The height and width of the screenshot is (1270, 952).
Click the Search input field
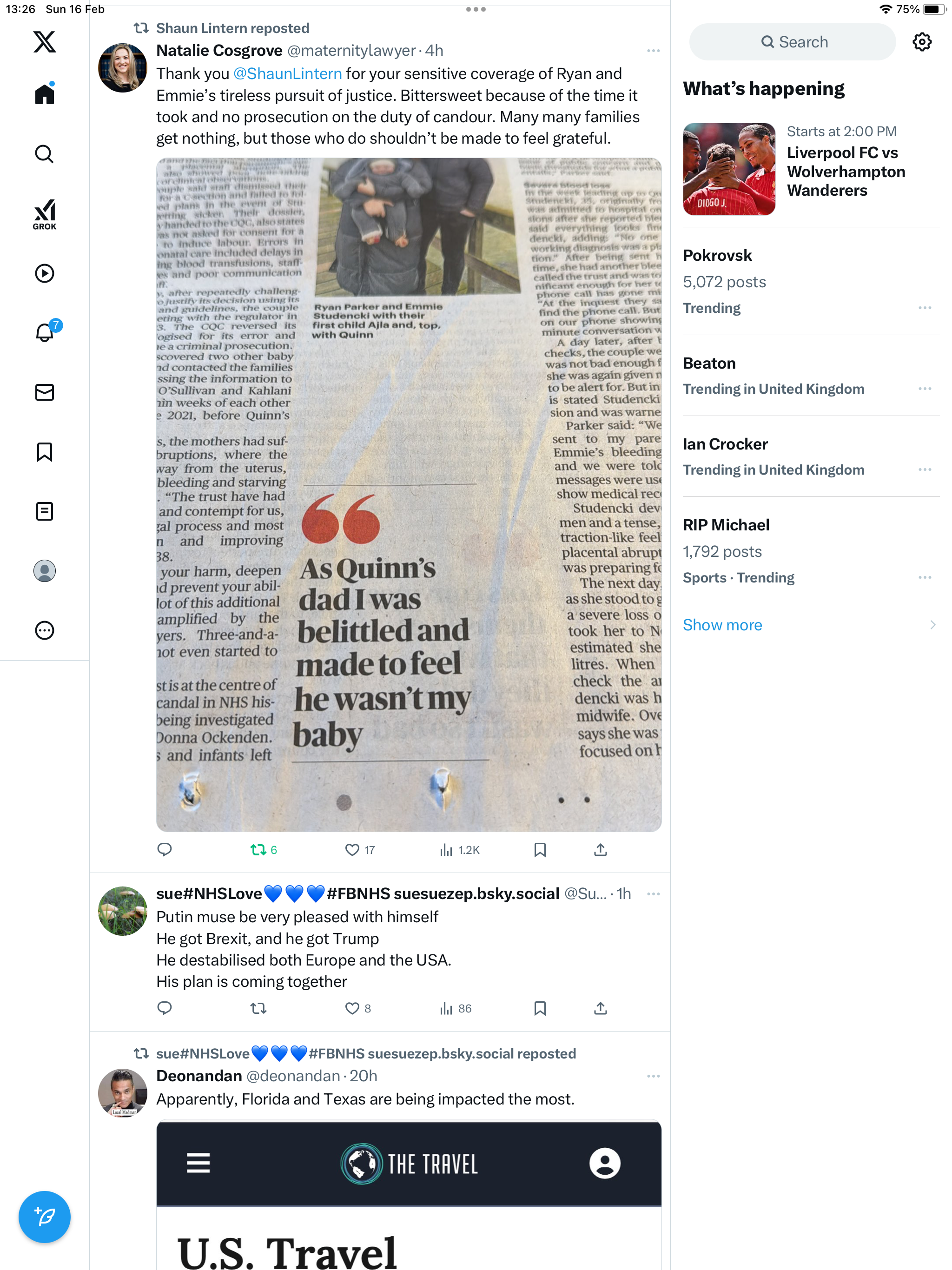(793, 42)
